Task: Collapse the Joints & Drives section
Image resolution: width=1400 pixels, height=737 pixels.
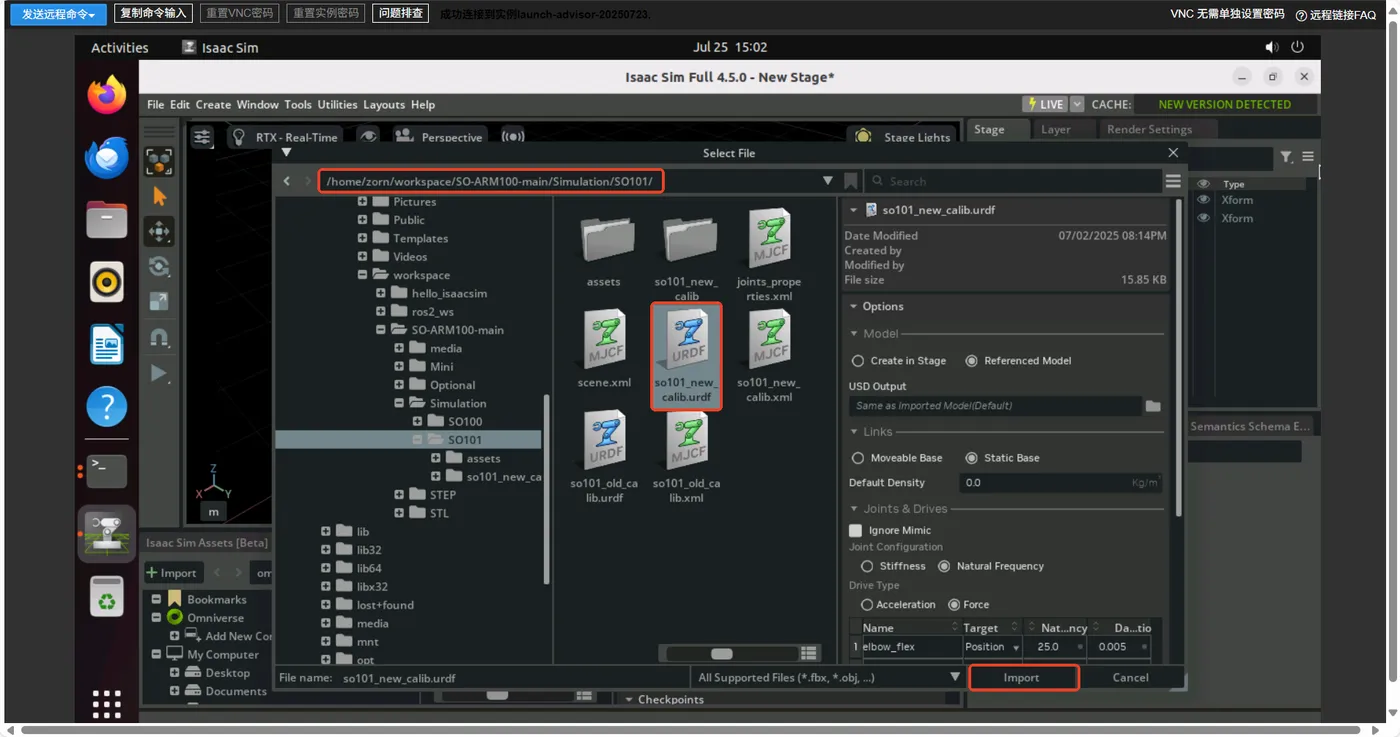Action: click(x=854, y=509)
